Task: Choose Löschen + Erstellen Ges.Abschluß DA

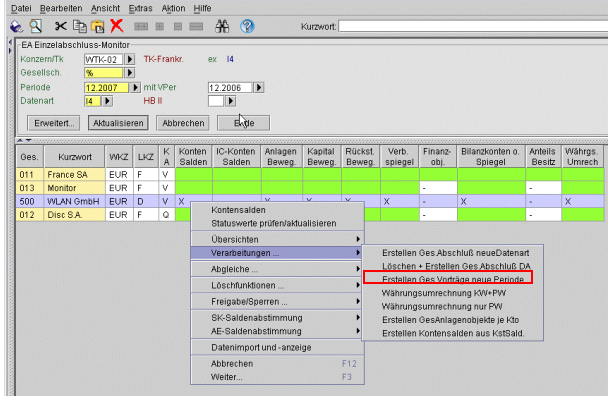Action: click(x=453, y=266)
